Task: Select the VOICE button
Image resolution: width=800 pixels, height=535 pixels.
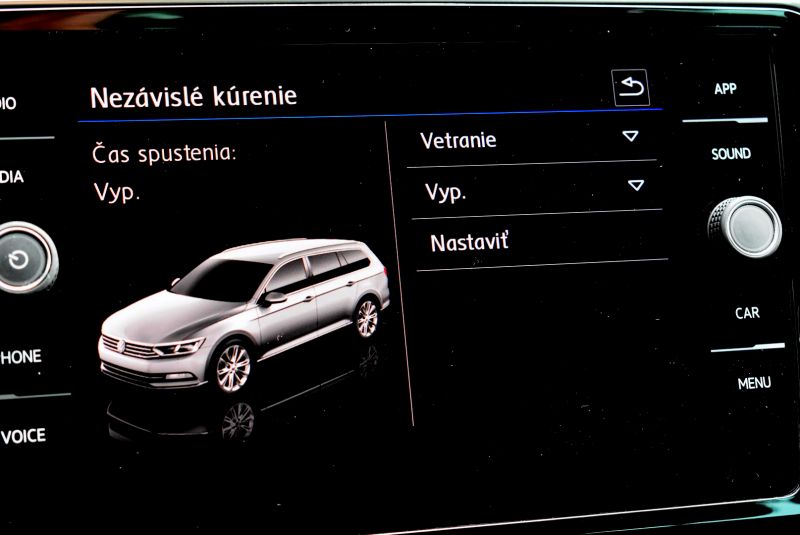Action: [23, 436]
